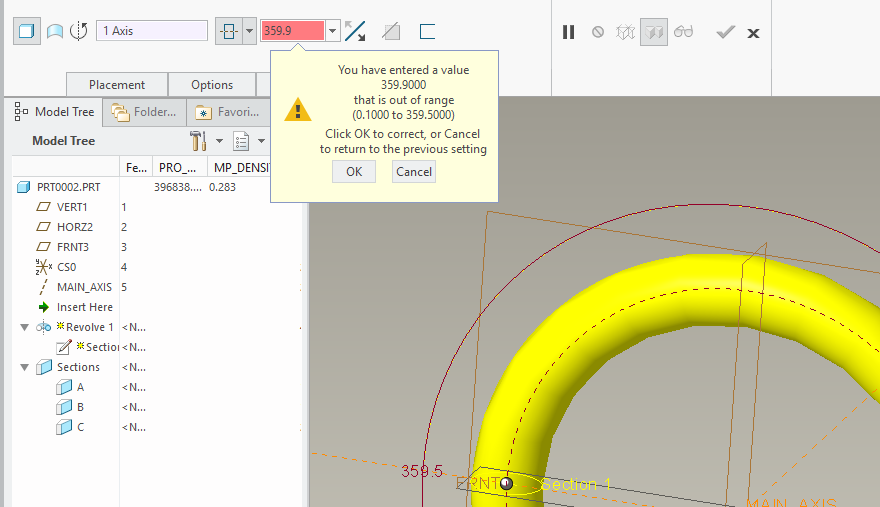
Task: Open Model Tree settings hammer icon
Action: (x=197, y=141)
